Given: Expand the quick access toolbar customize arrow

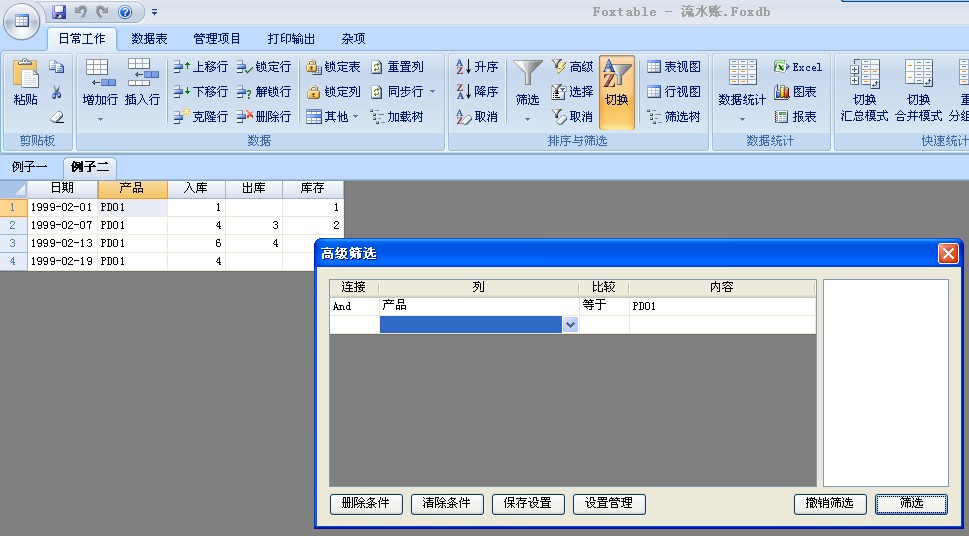Looking at the screenshot, I should click(154, 12).
